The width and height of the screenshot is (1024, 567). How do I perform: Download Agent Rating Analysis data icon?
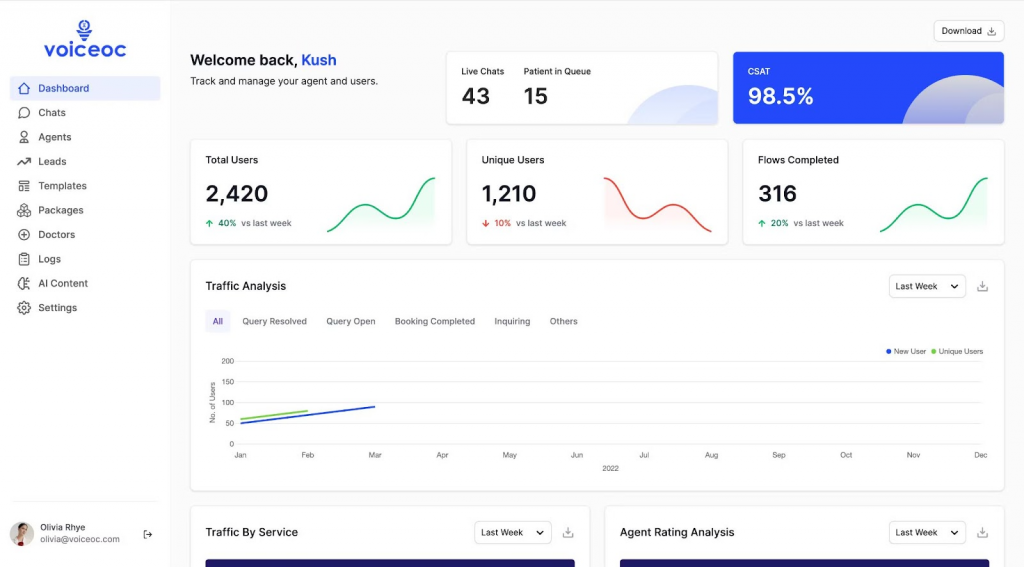[982, 532]
